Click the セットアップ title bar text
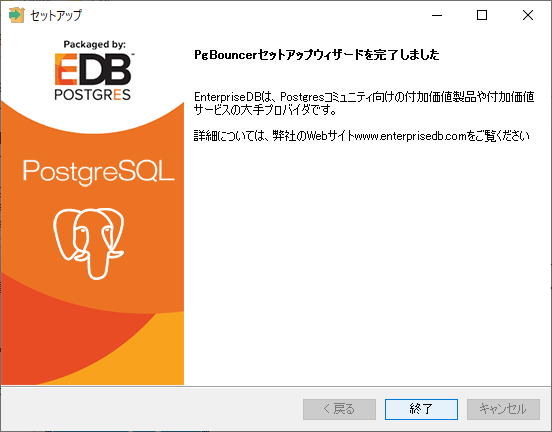Image resolution: width=552 pixels, height=432 pixels. [56, 15]
